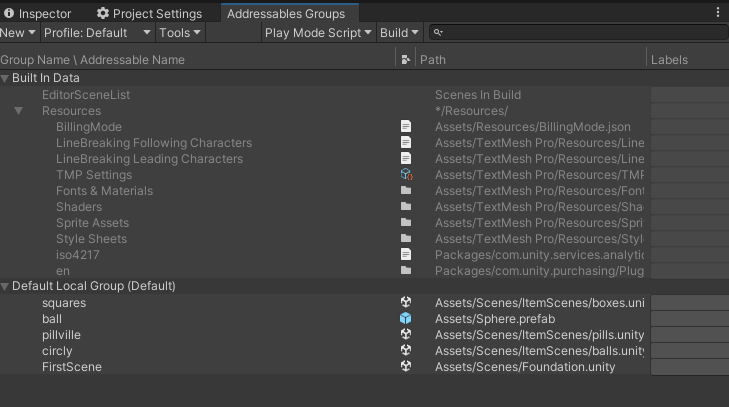Click the en folder icon

[x=406, y=270]
